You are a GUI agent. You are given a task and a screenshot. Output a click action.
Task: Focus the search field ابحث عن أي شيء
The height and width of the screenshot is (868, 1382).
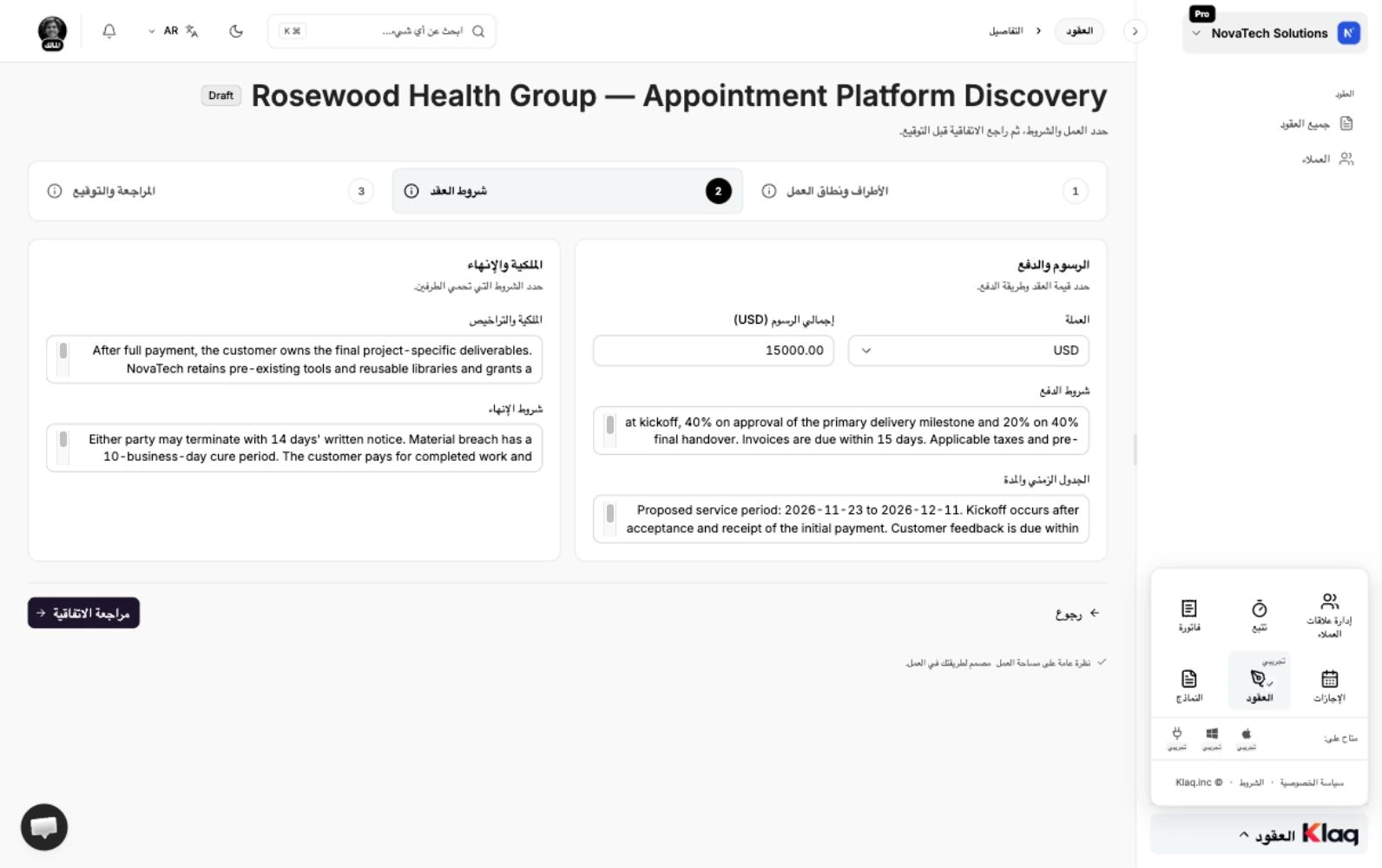(x=382, y=31)
